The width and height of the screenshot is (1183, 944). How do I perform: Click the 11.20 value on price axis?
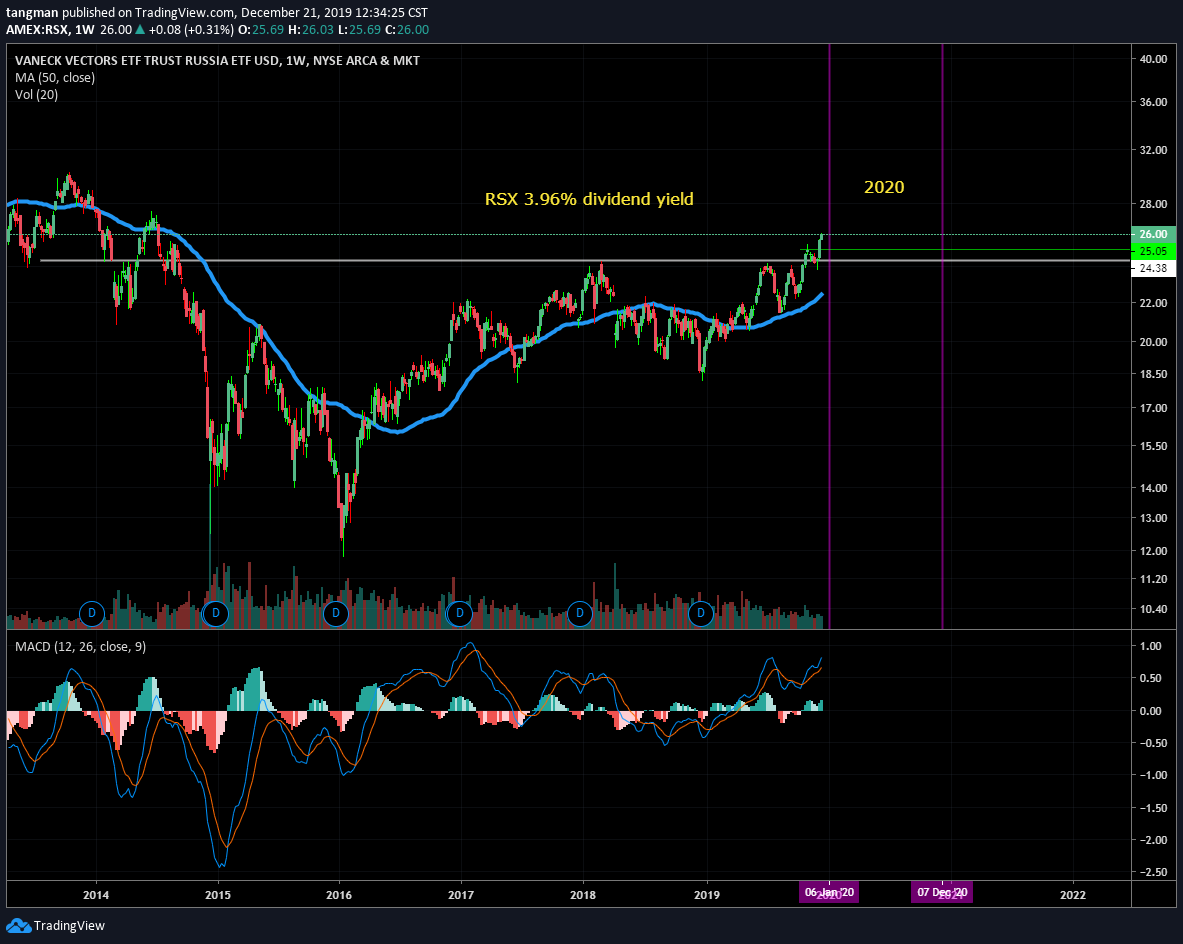pos(1153,580)
